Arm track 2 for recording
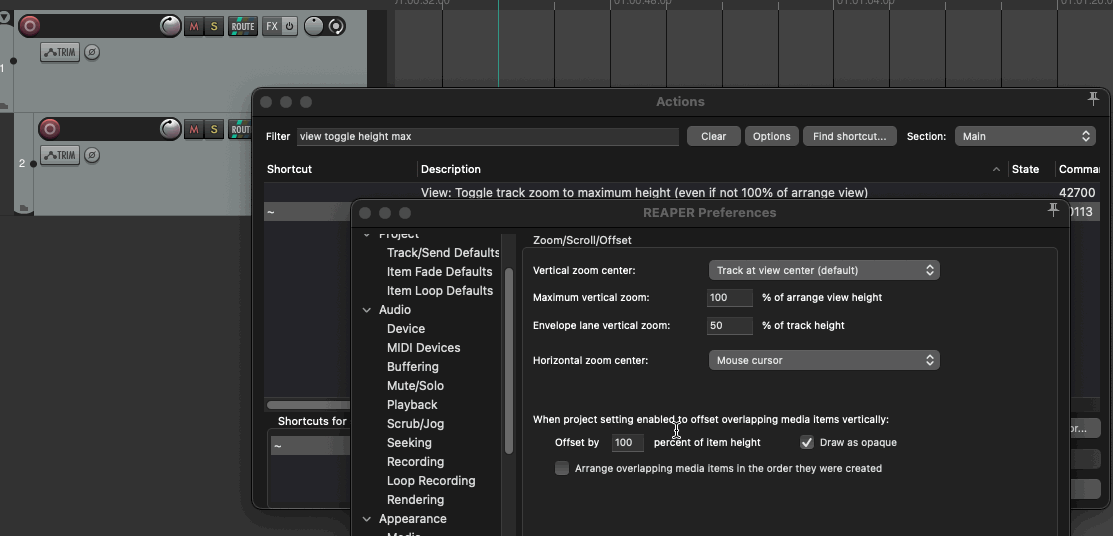Image resolution: width=1113 pixels, height=536 pixels. point(49,128)
